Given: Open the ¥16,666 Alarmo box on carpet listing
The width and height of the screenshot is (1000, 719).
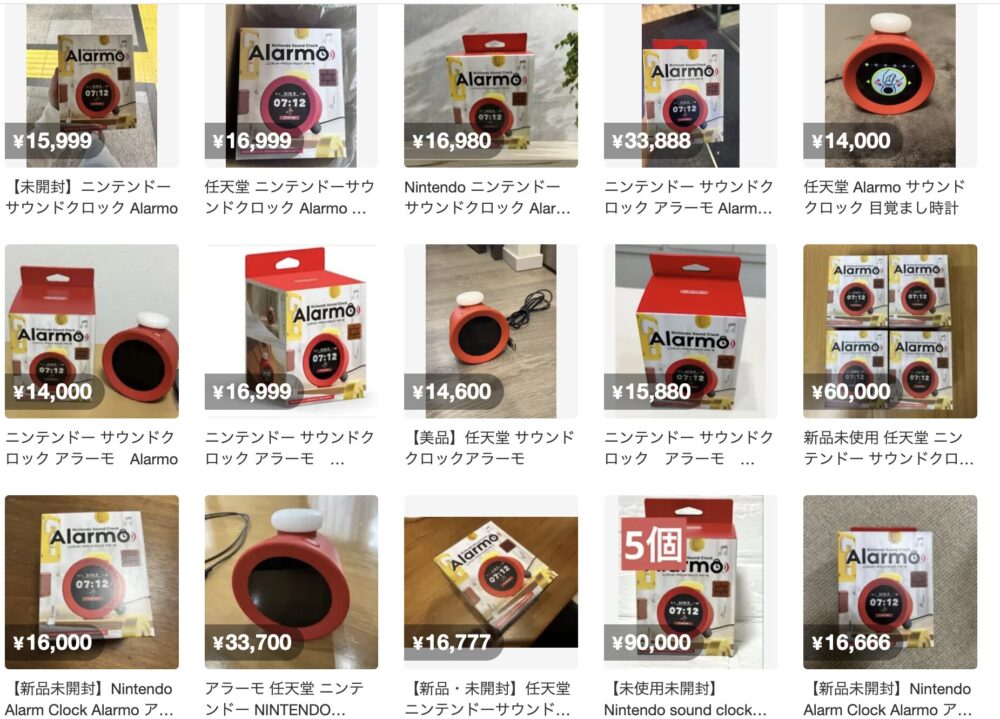Looking at the screenshot, I should pos(890,582).
